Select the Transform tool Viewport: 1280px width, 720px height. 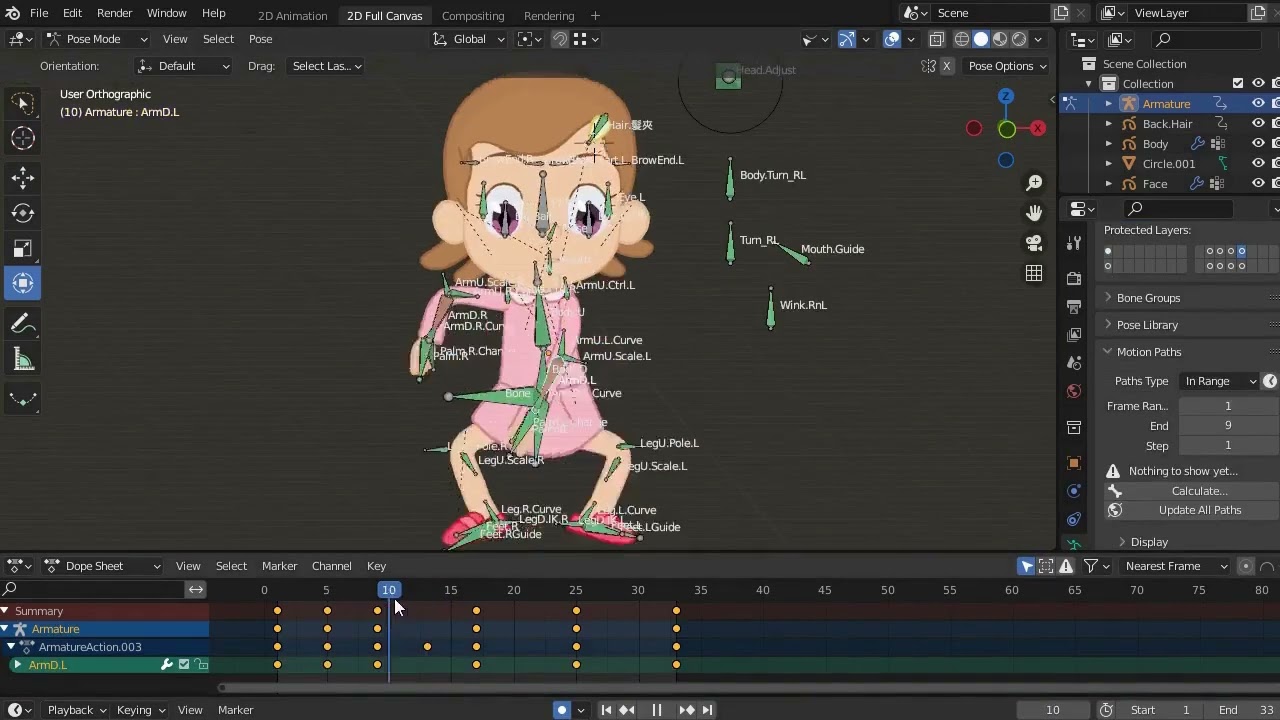click(x=23, y=283)
